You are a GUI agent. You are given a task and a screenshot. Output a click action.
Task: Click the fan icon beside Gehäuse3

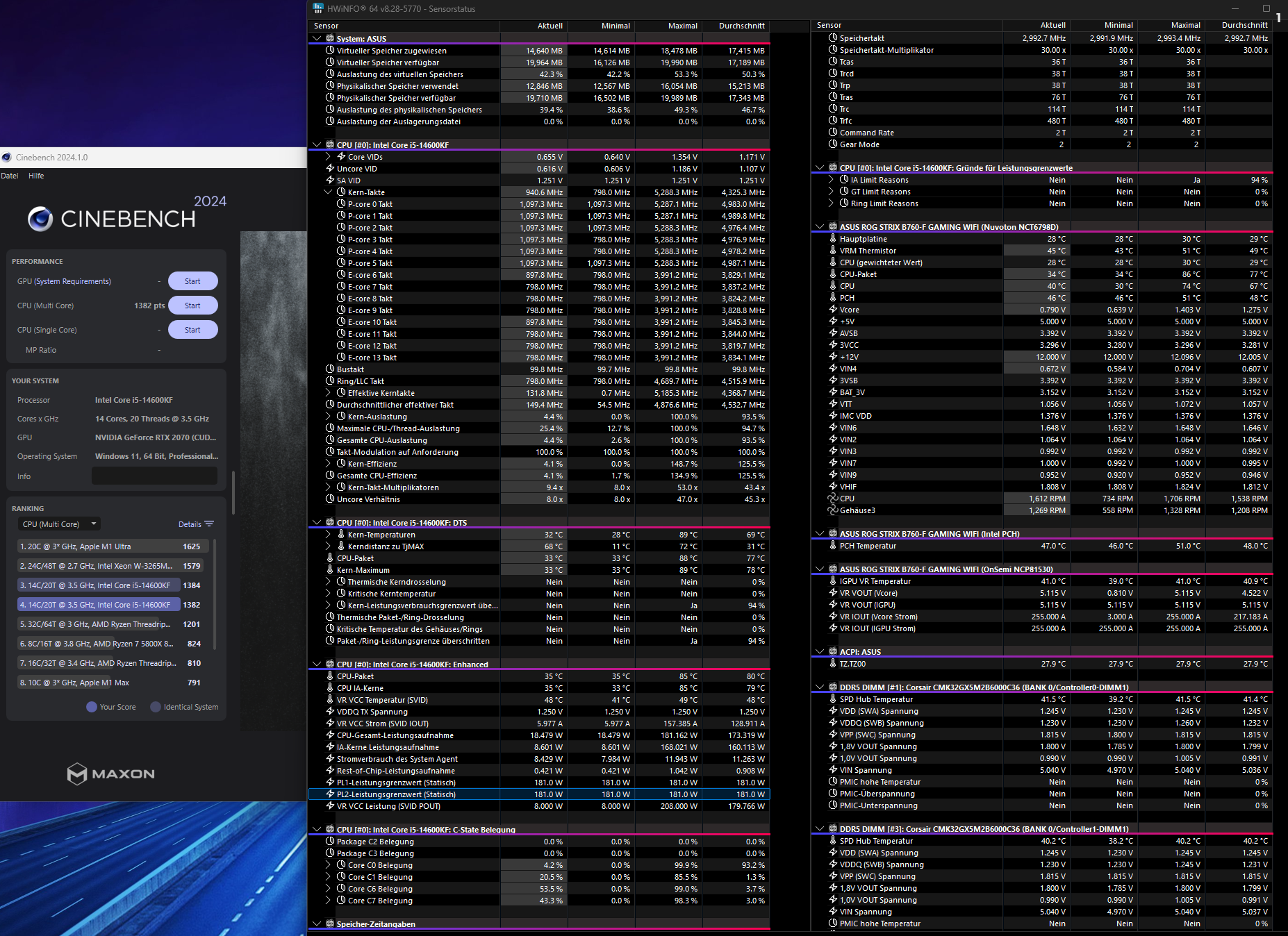[x=833, y=510]
